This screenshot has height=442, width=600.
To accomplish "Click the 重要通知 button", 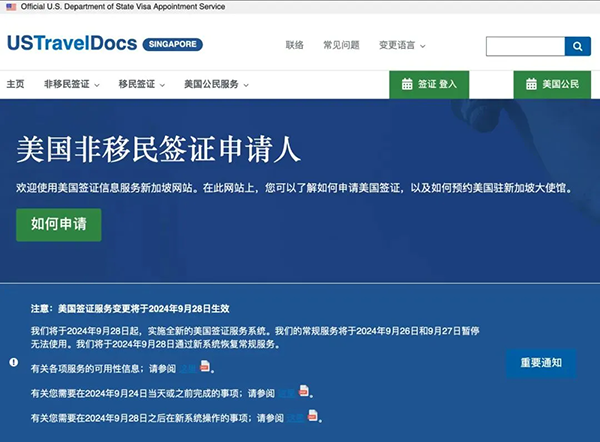I will coord(541,363).
